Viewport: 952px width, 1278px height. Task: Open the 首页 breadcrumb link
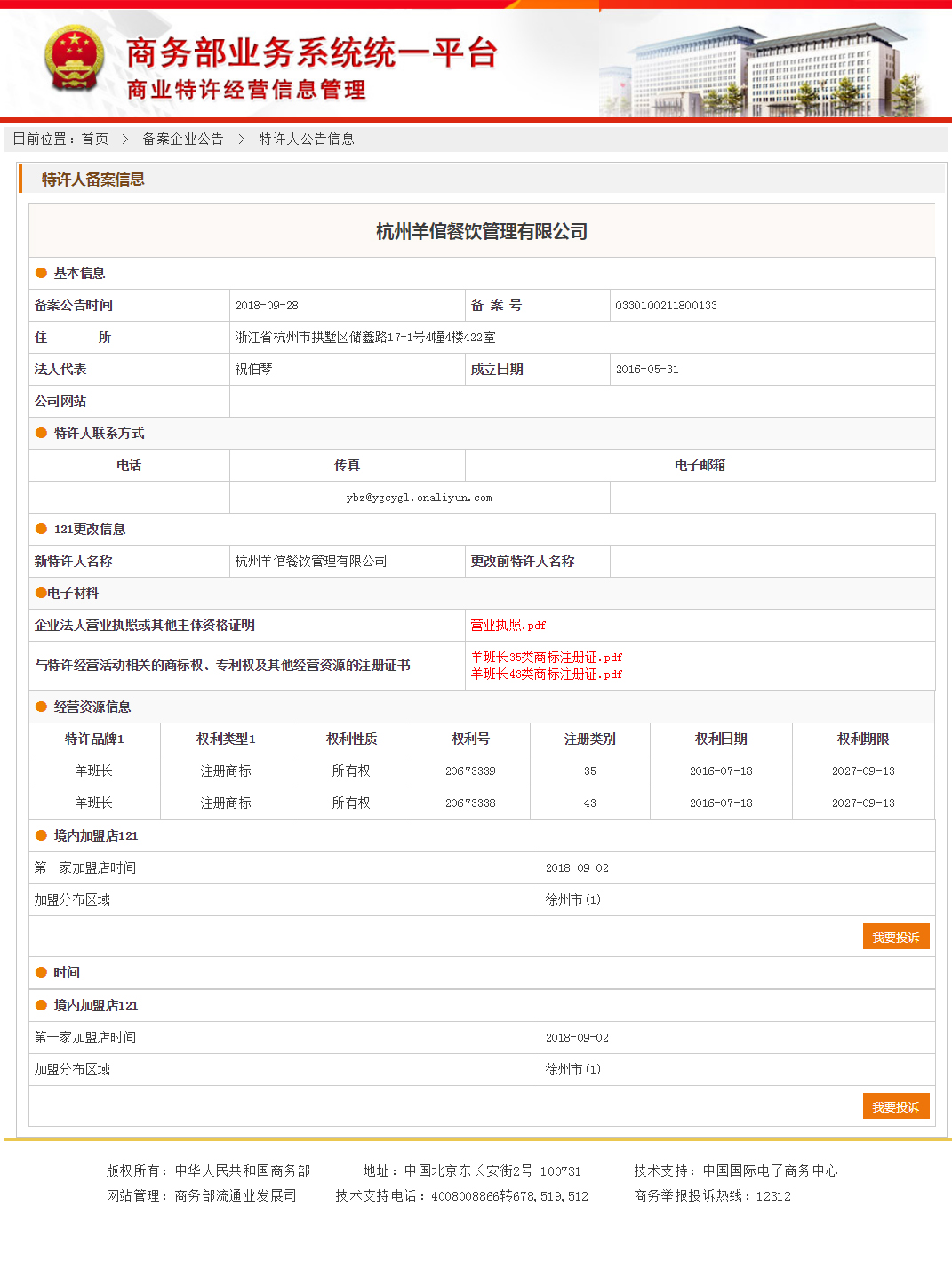(95, 139)
